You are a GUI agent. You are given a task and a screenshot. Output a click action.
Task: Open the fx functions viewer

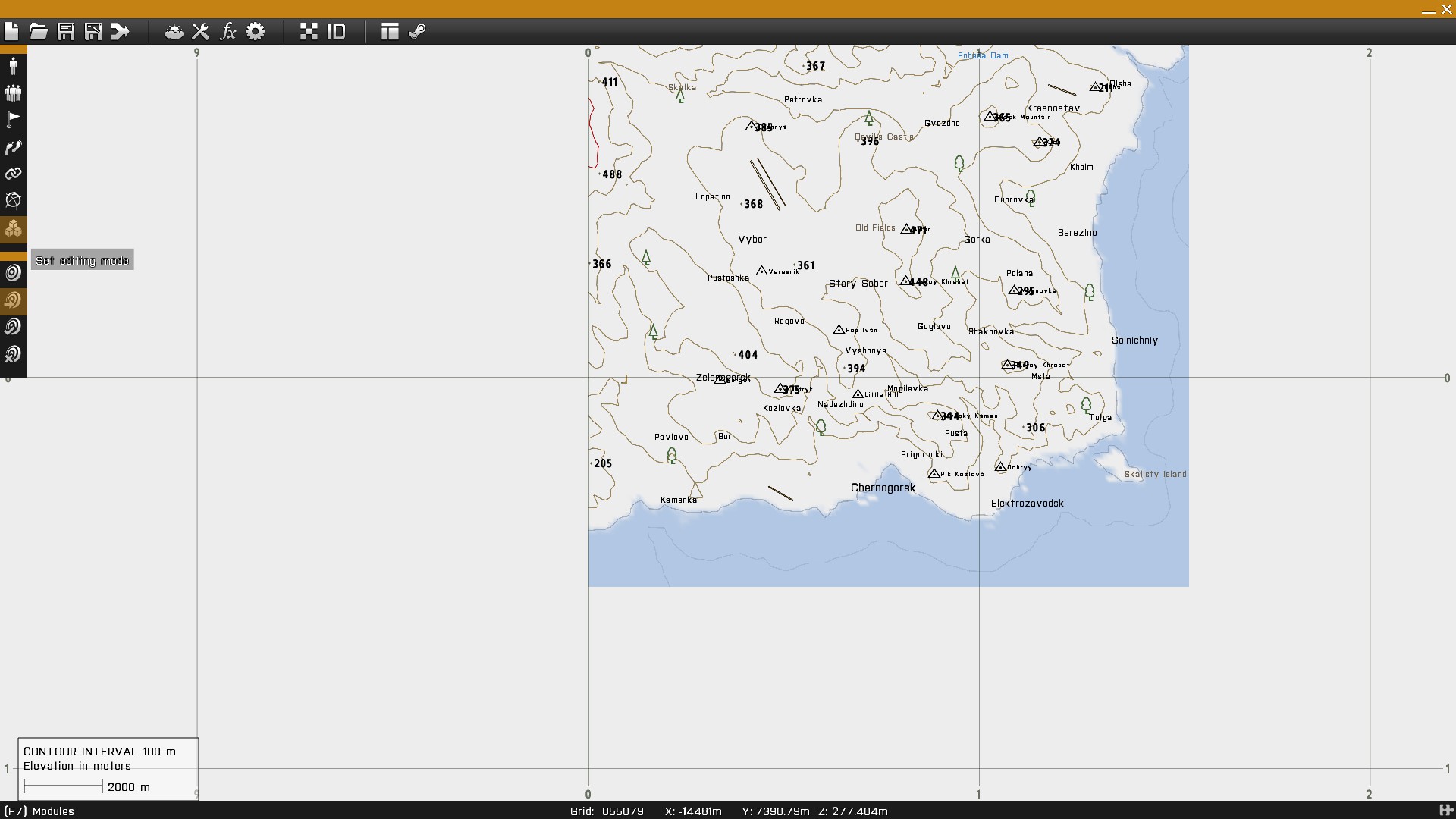(x=227, y=31)
